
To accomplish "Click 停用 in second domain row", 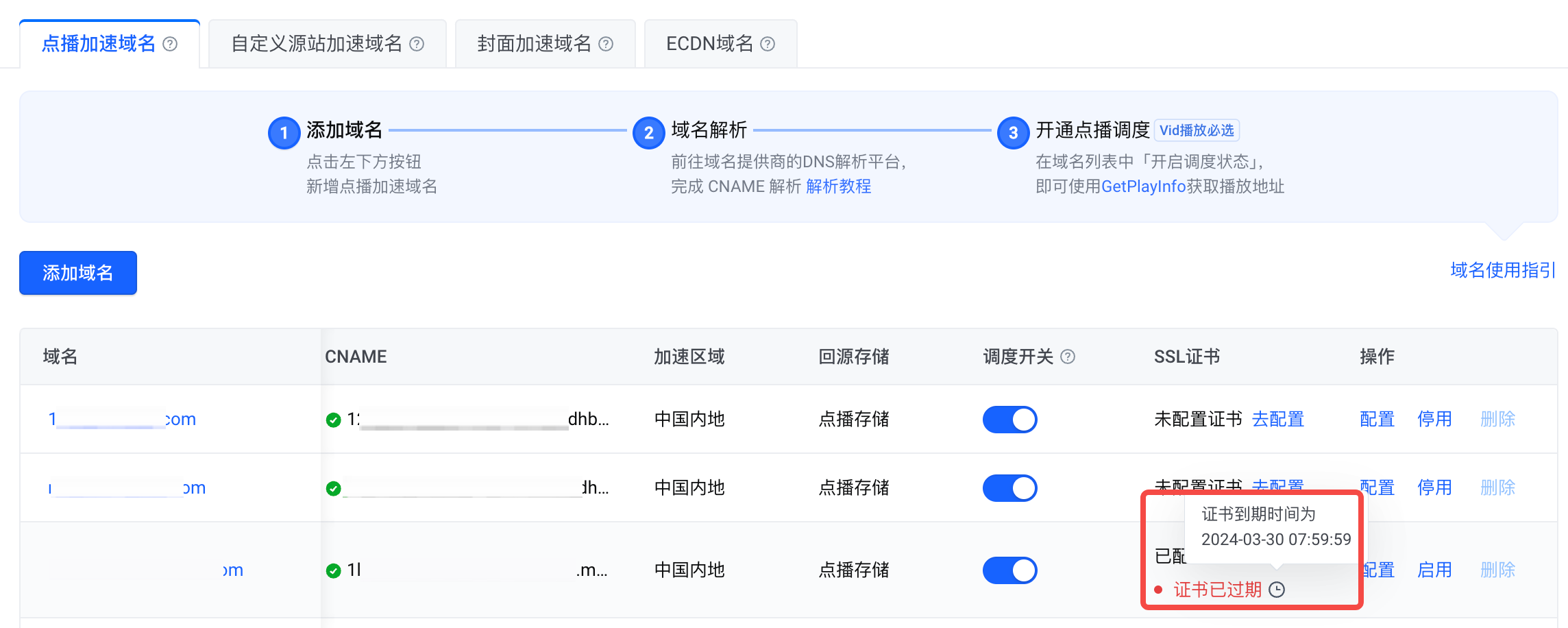I will click(1435, 487).
